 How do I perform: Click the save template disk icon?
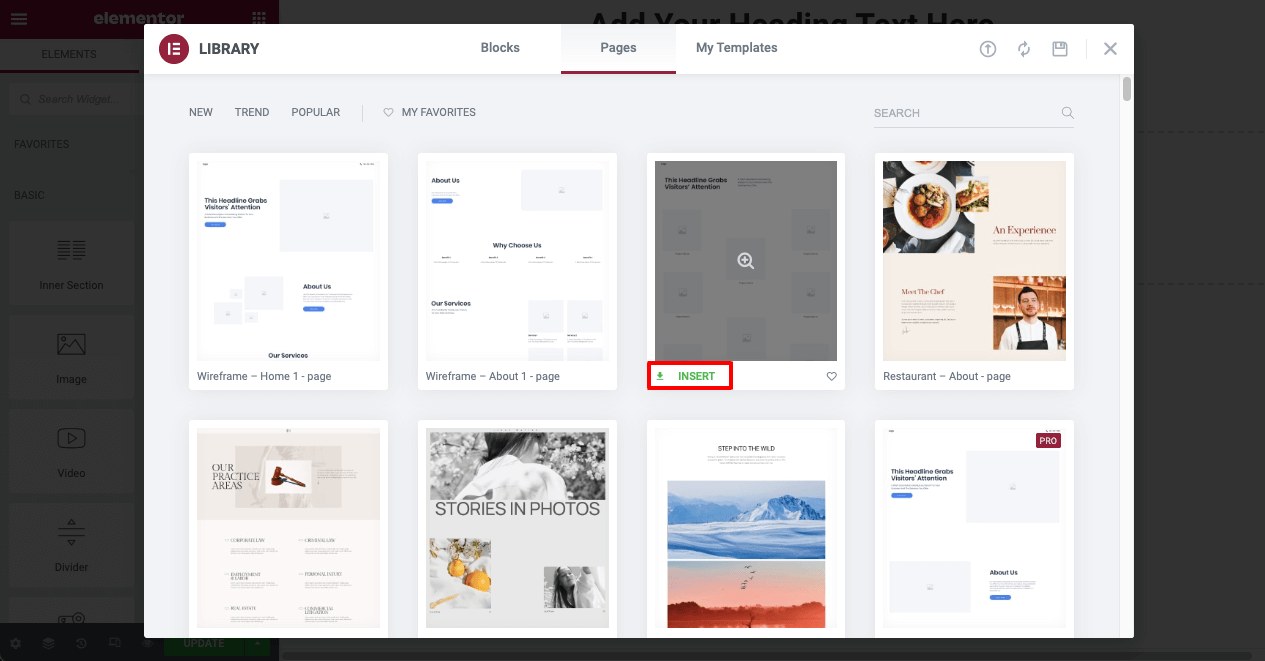click(x=1060, y=49)
